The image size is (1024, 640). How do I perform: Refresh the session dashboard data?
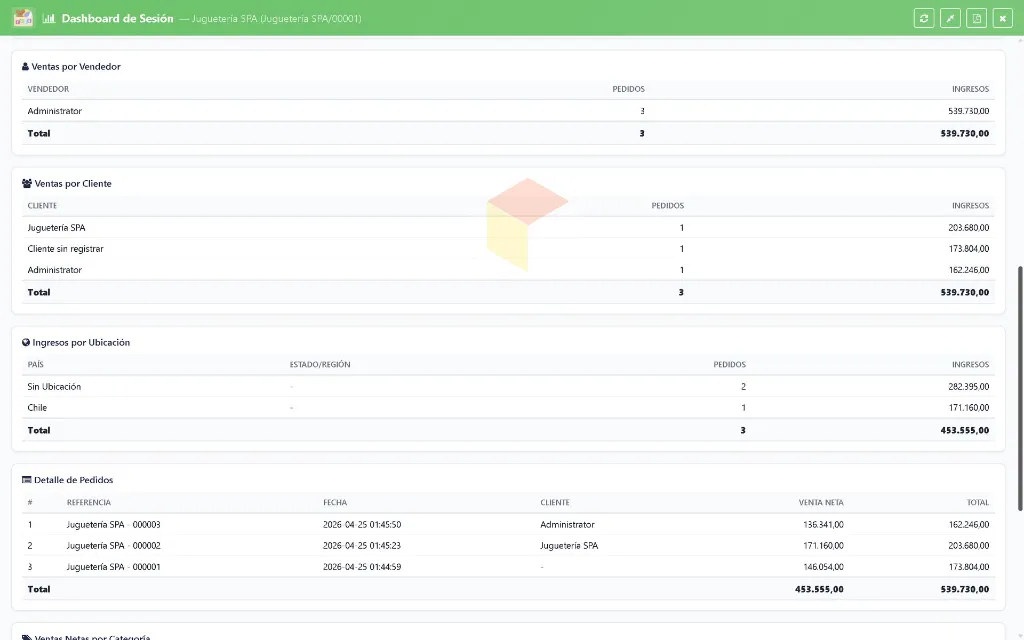pyautogui.click(x=923, y=18)
